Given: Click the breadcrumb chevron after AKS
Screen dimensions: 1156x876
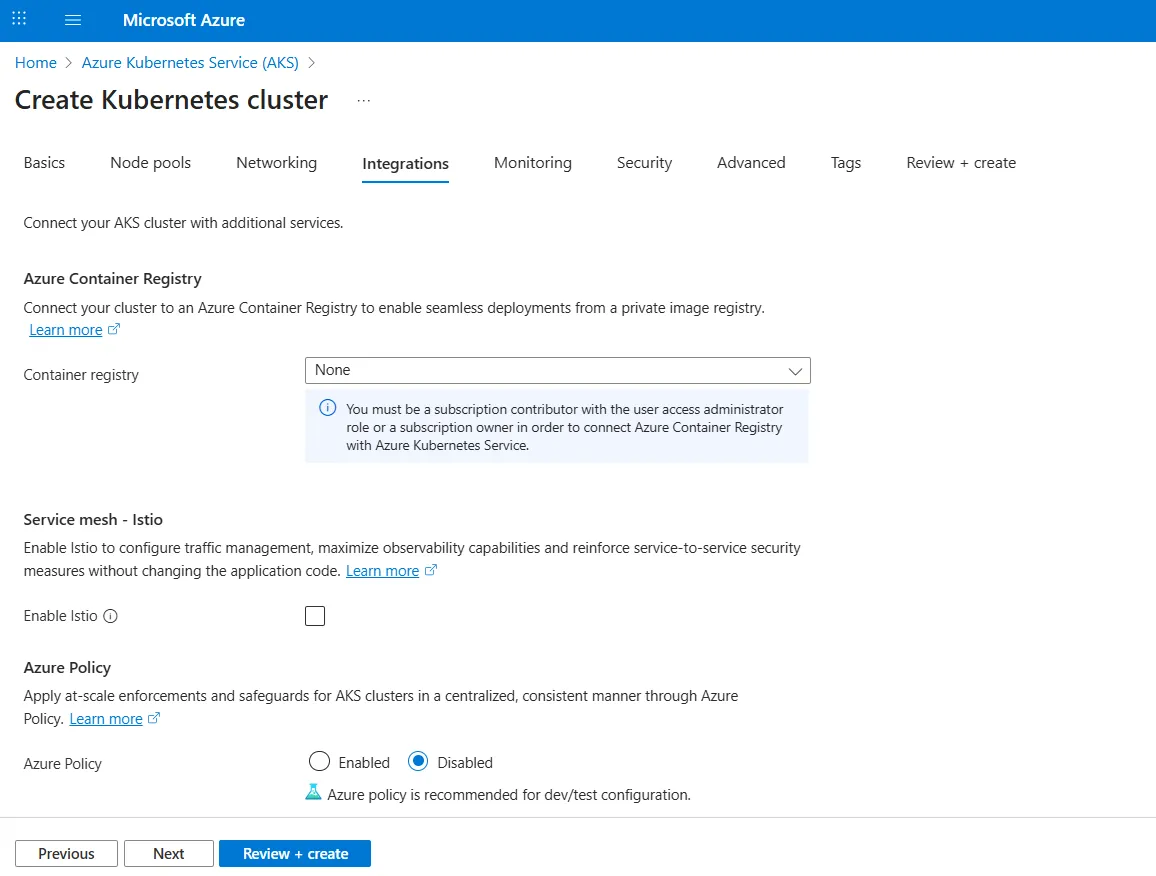Looking at the screenshot, I should click(x=311, y=63).
